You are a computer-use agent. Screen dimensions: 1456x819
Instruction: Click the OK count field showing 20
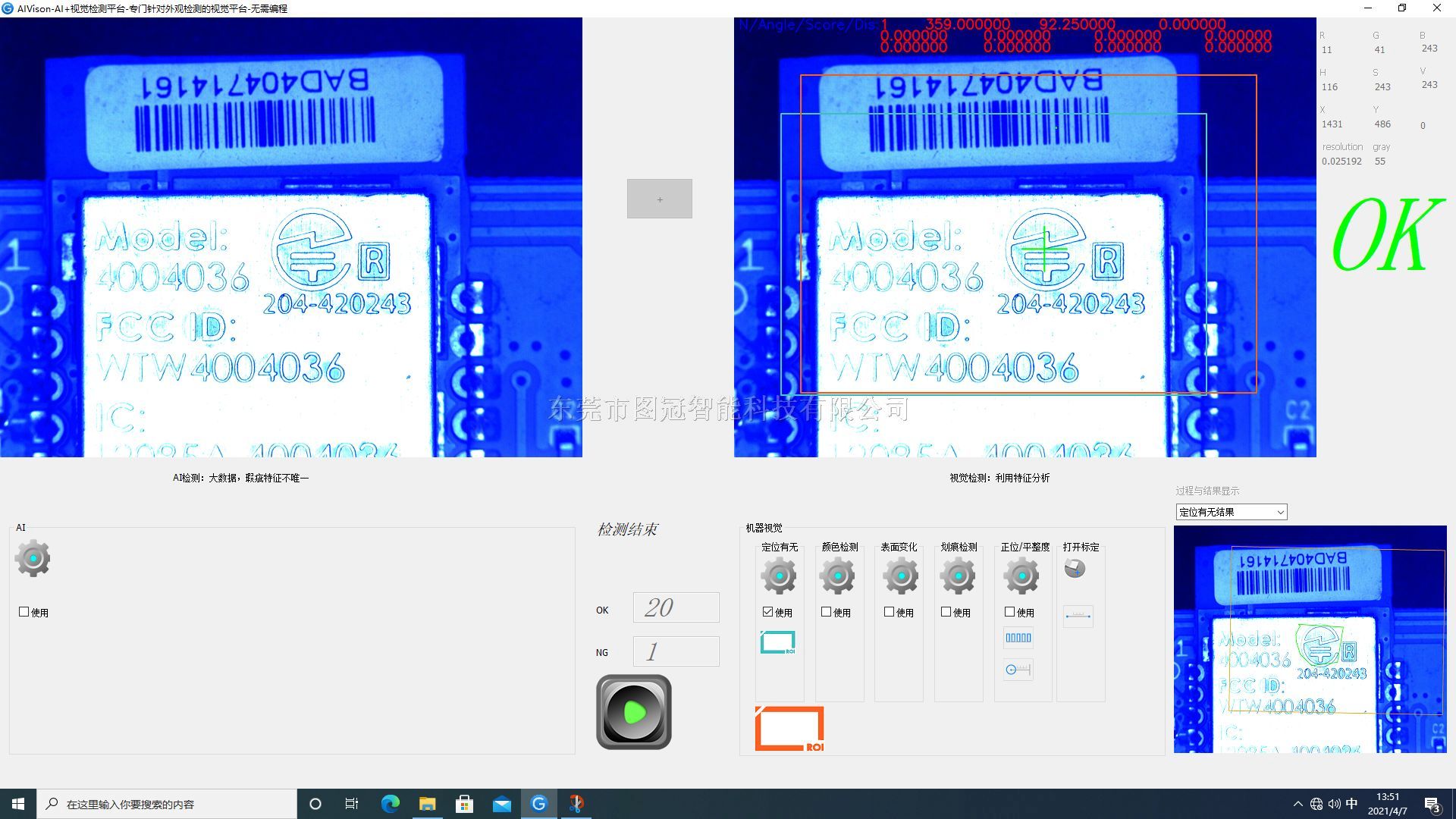[x=676, y=607]
